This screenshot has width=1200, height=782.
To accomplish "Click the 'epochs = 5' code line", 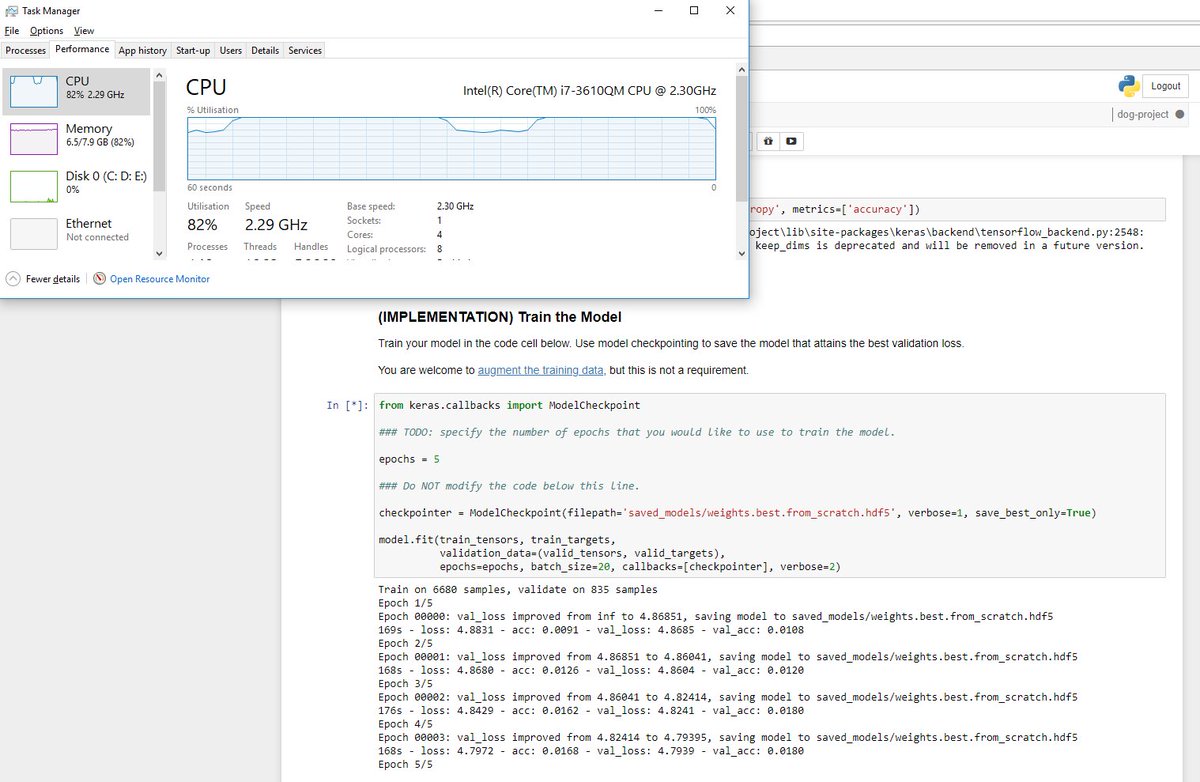I will [x=409, y=459].
